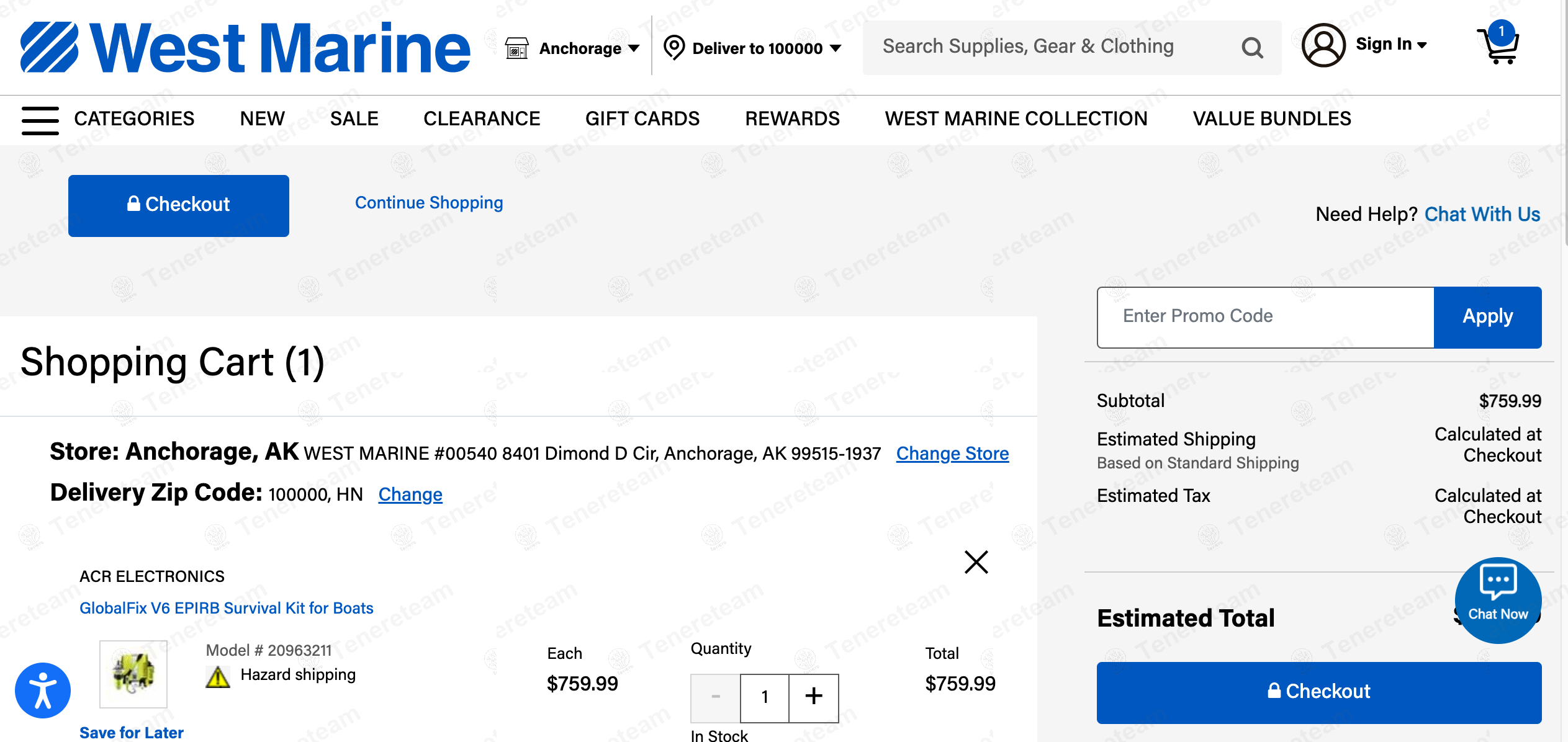The image size is (1568, 742).
Task: Click the West Marine logo
Action: pyautogui.click(x=245, y=47)
